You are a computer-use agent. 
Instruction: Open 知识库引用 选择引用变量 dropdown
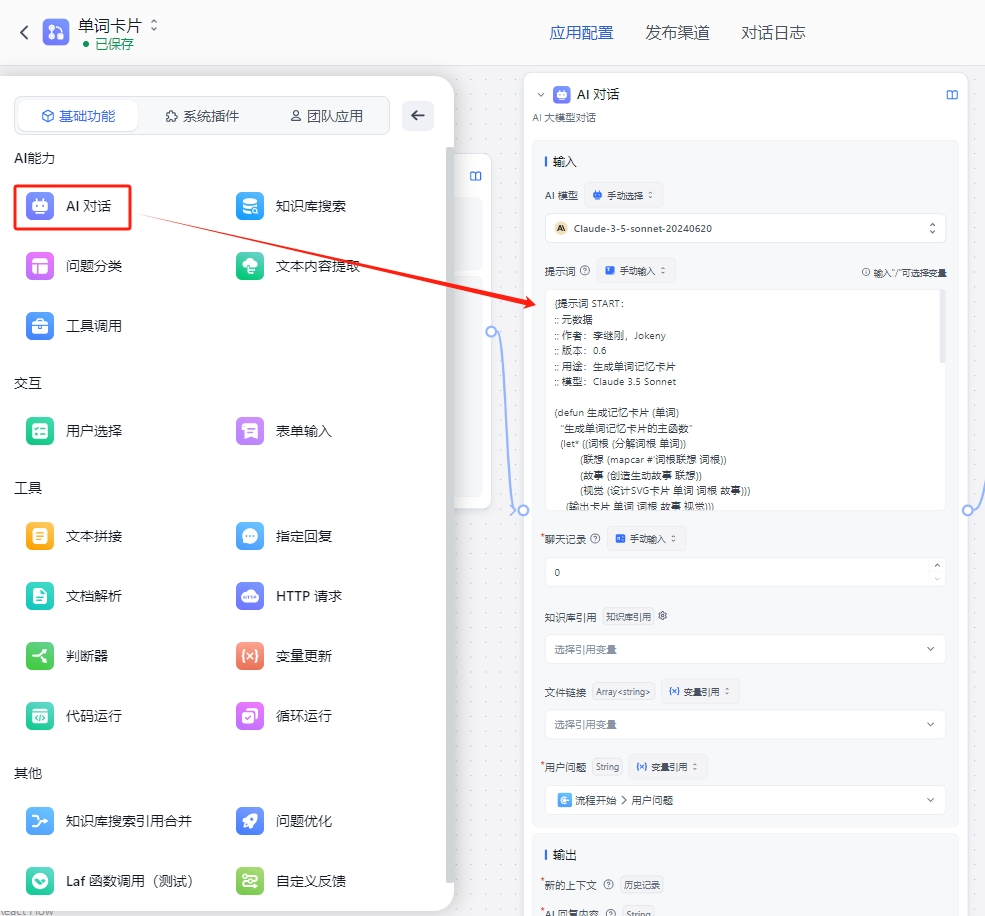(x=745, y=650)
